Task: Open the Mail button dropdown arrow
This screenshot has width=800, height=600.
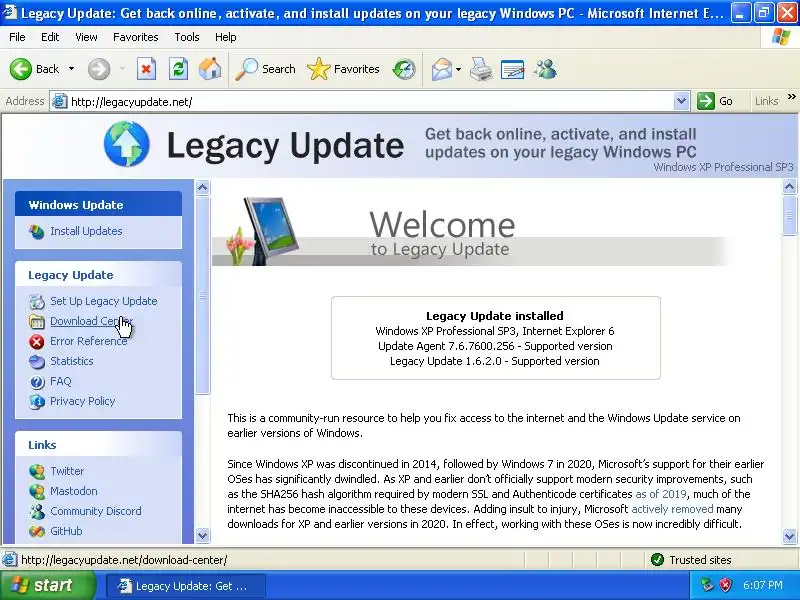Action: click(x=458, y=69)
